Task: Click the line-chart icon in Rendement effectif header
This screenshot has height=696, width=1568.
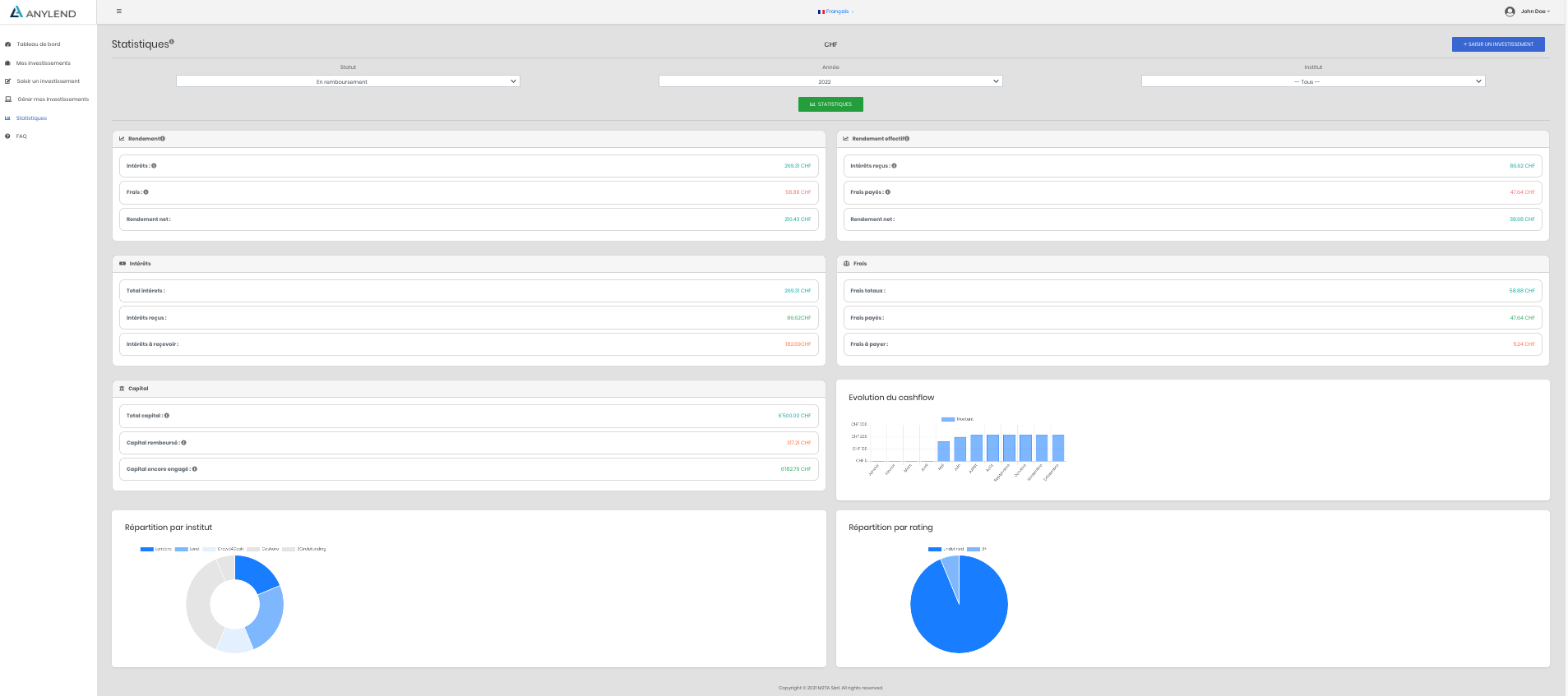Action: [846, 139]
